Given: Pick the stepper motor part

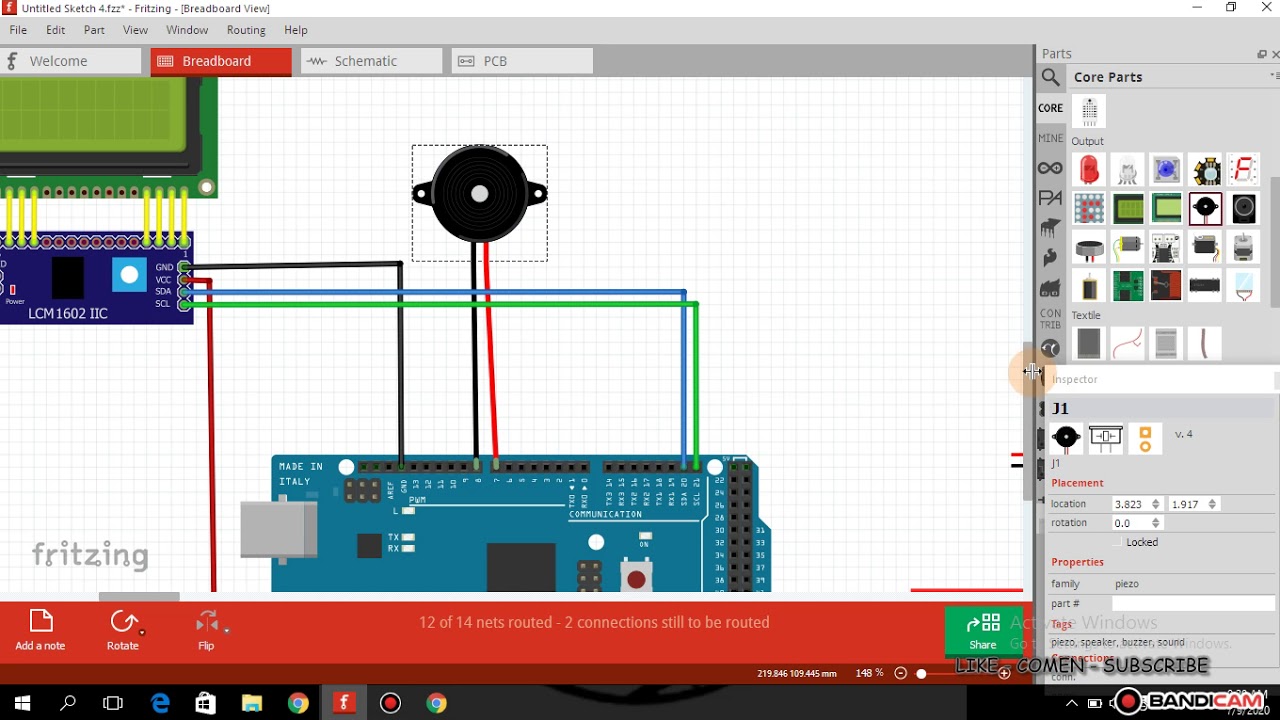Looking at the screenshot, I should pos(1243,246).
